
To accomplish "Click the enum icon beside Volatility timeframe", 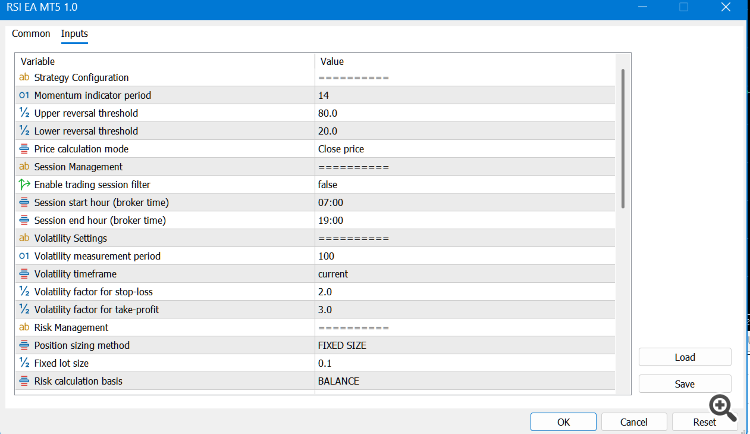I will pyautogui.click(x=24, y=274).
